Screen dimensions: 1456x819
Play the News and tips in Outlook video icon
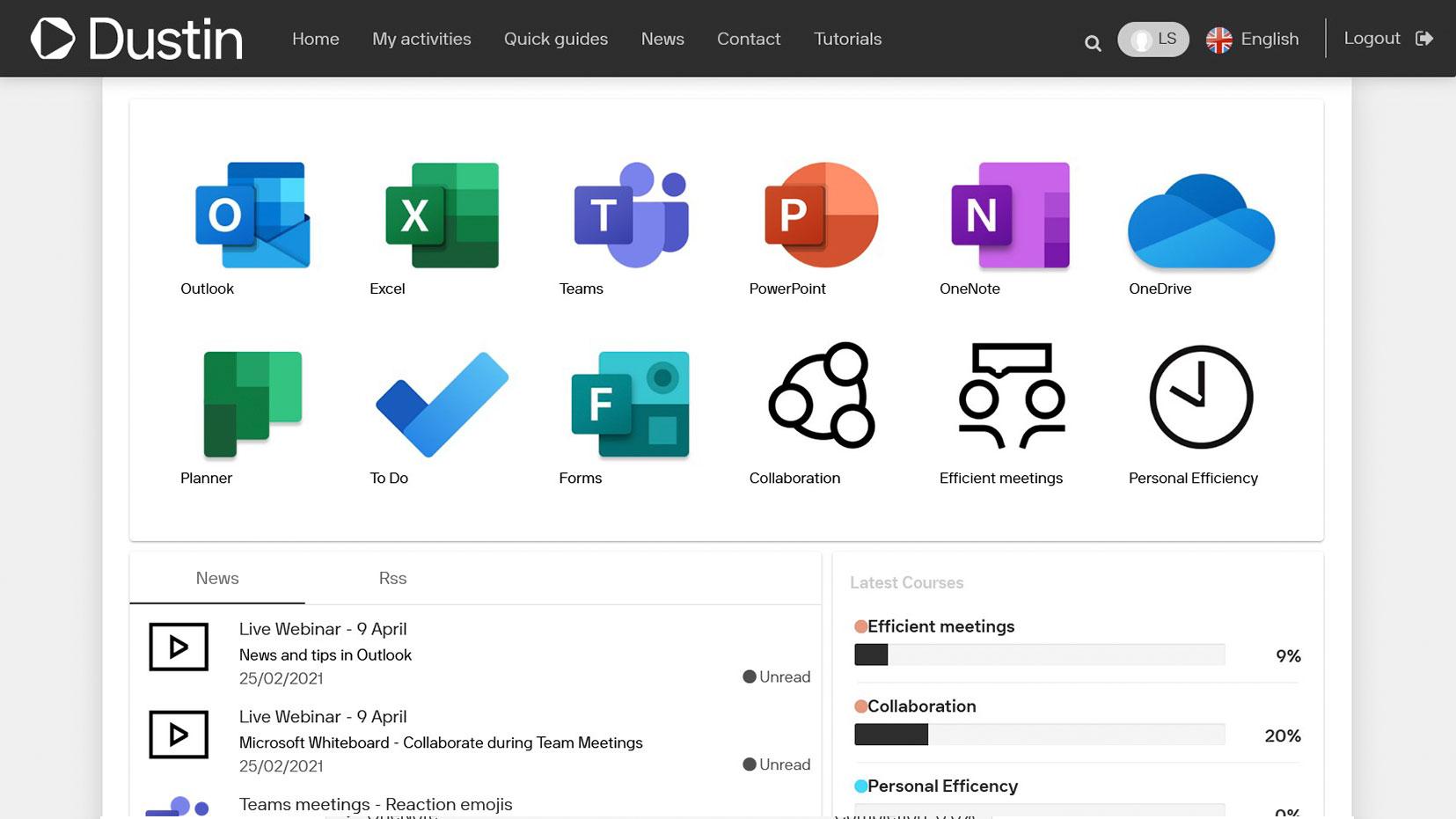[179, 647]
